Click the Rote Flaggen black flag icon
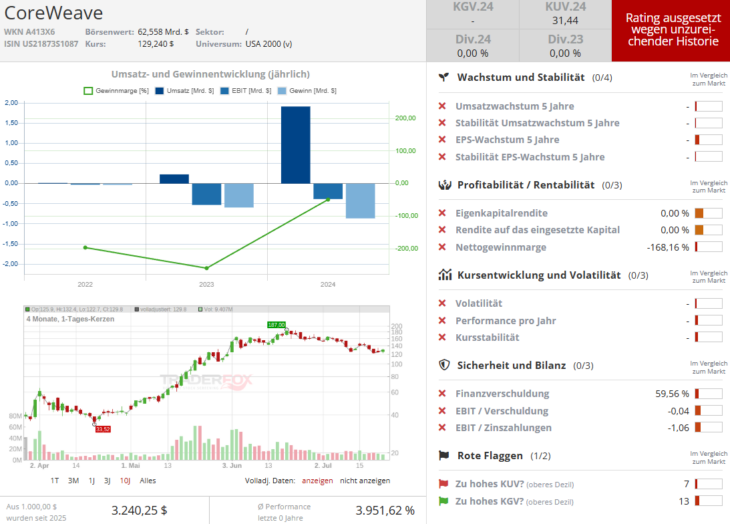The height and width of the screenshot is (524, 730). (x=444, y=456)
